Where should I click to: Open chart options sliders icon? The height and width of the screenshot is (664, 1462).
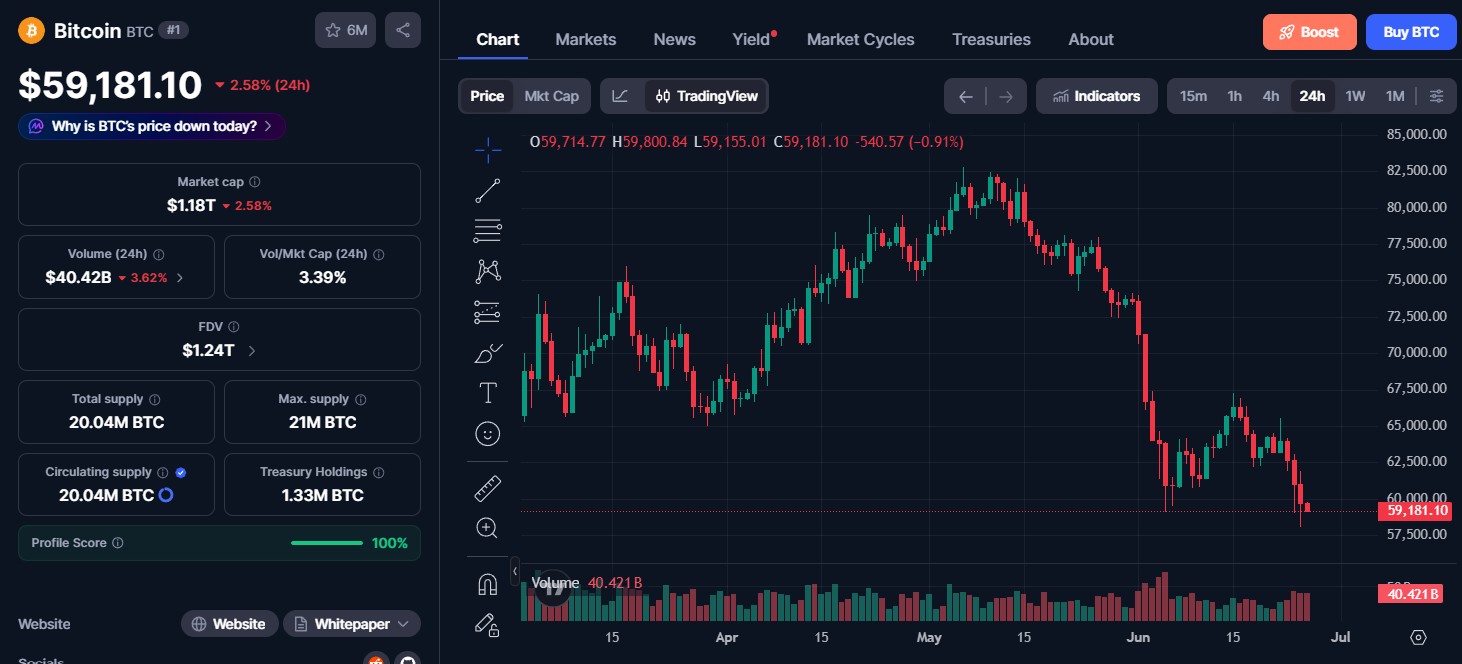(x=1436, y=96)
